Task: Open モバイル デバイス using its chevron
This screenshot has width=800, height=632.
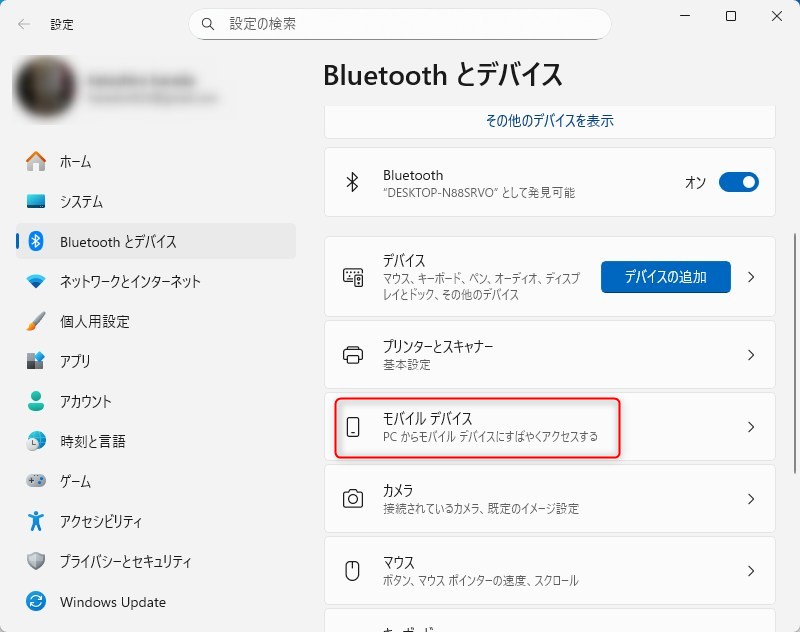Action: [752, 427]
